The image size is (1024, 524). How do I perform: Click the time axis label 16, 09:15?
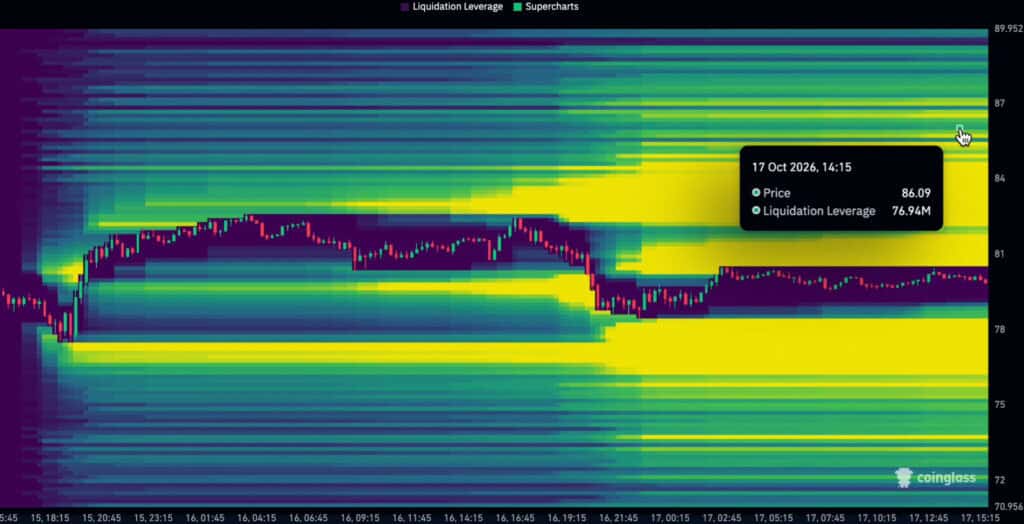pos(360,517)
